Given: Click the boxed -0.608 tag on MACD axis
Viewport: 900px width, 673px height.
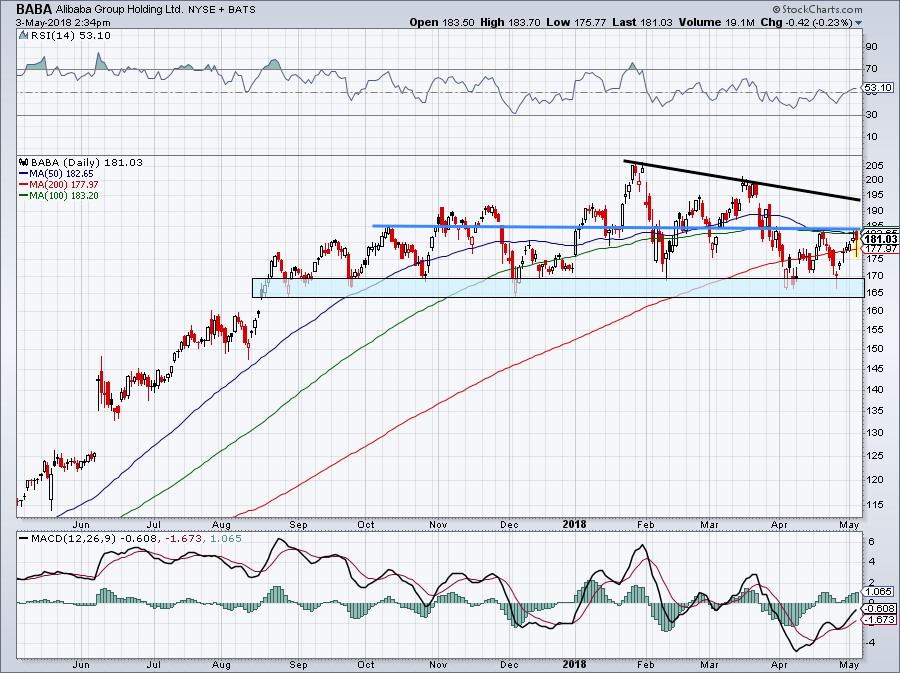Looking at the screenshot, I should (879, 608).
